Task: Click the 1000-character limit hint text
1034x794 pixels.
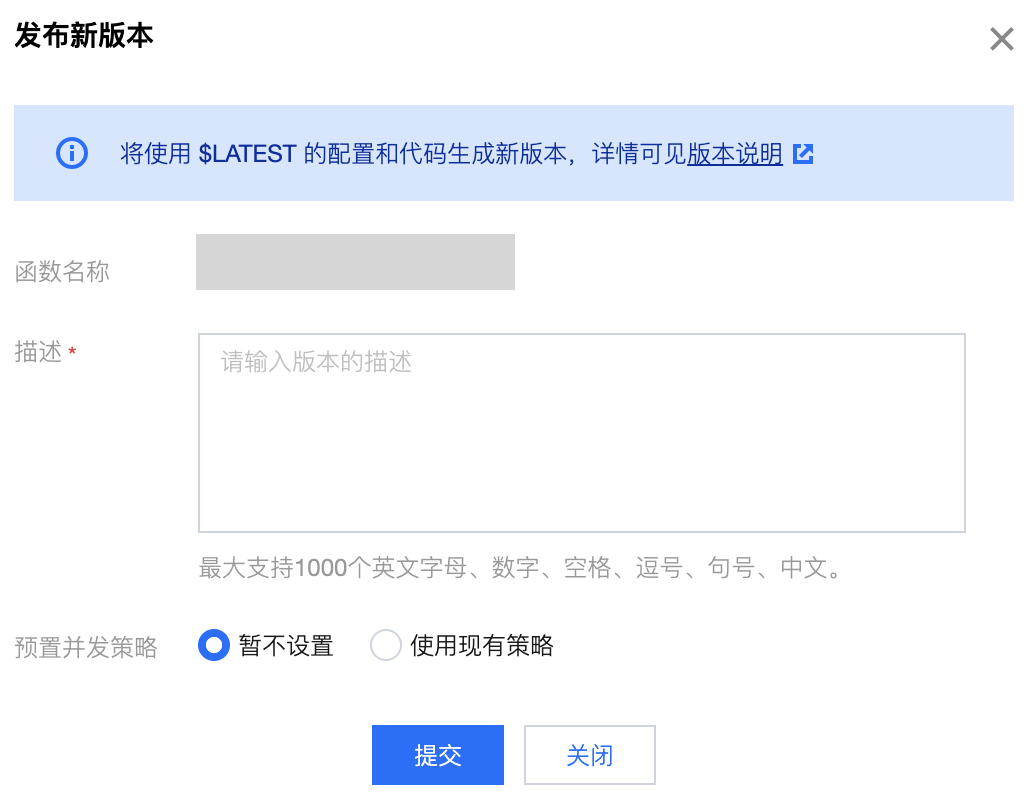Action: [520, 568]
